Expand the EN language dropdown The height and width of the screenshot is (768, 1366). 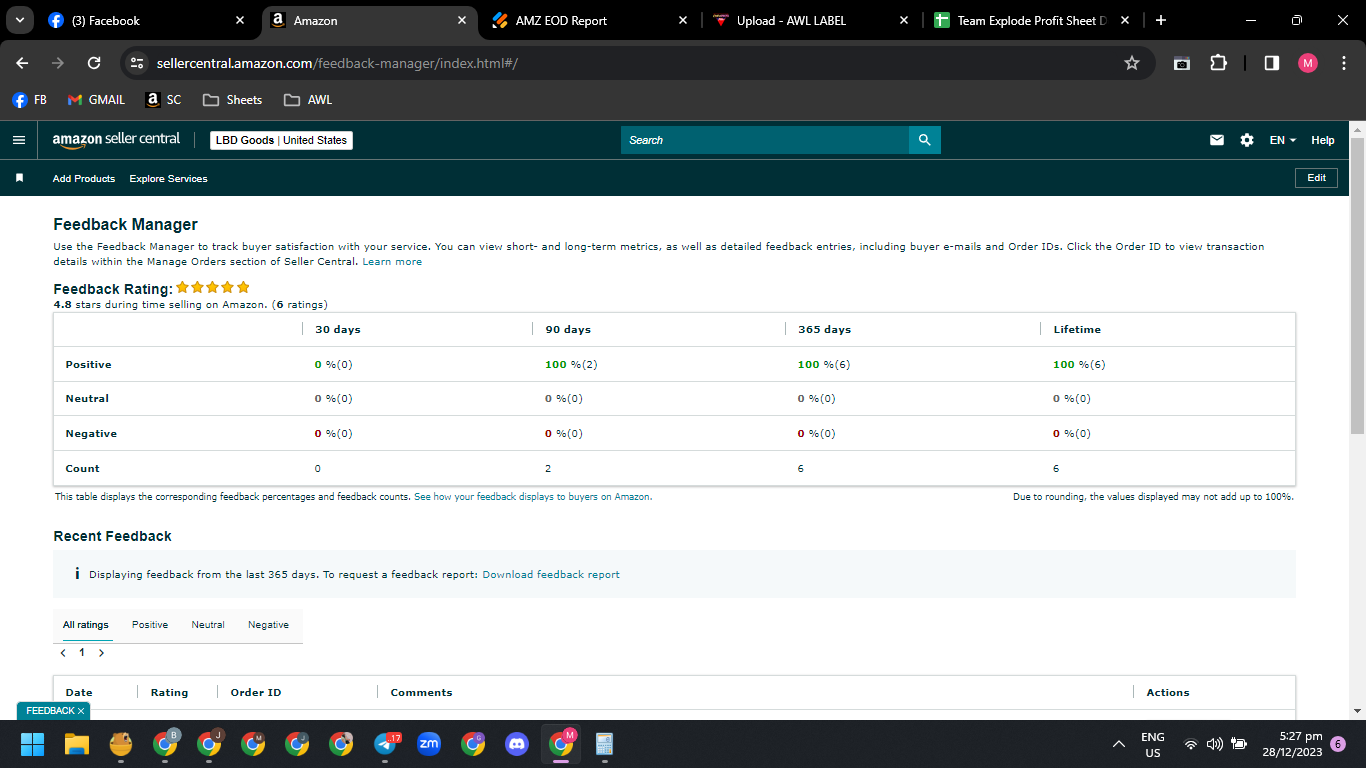pos(1283,140)
